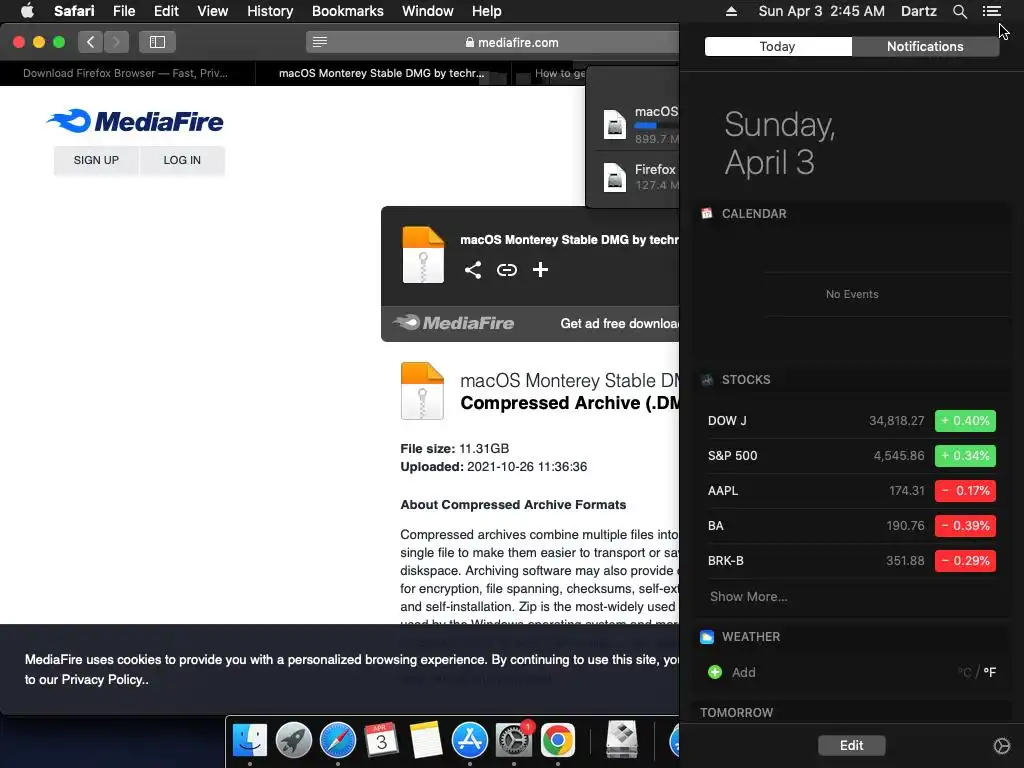The width and height of the screenshot is (1024, 768).
Task: Click the Firefox download item in popup
Action: tap(633, 176)
